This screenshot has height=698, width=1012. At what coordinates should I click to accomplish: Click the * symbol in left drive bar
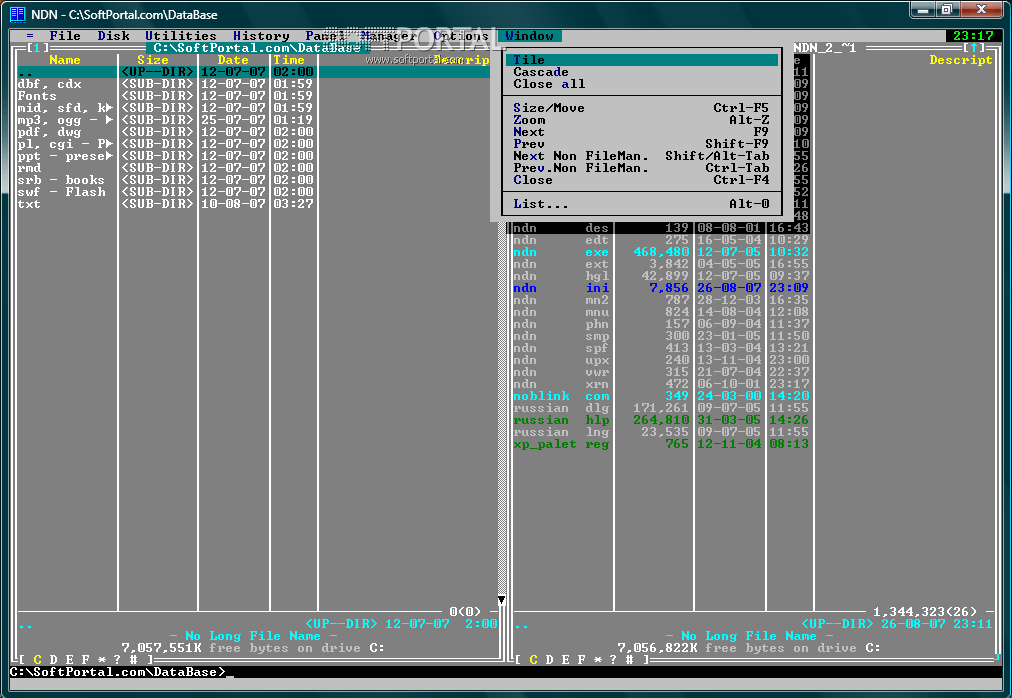[x=101, y=659]
